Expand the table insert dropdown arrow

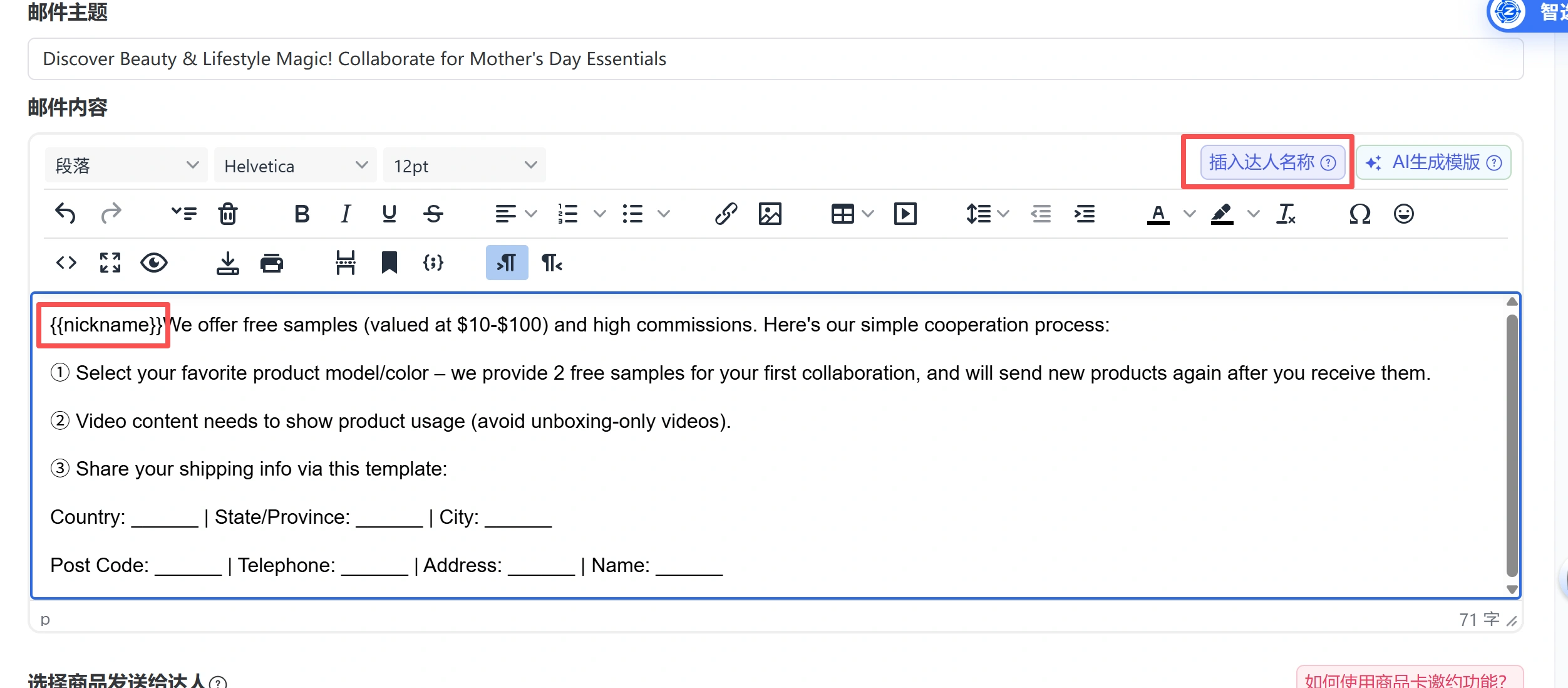(868, 214)
